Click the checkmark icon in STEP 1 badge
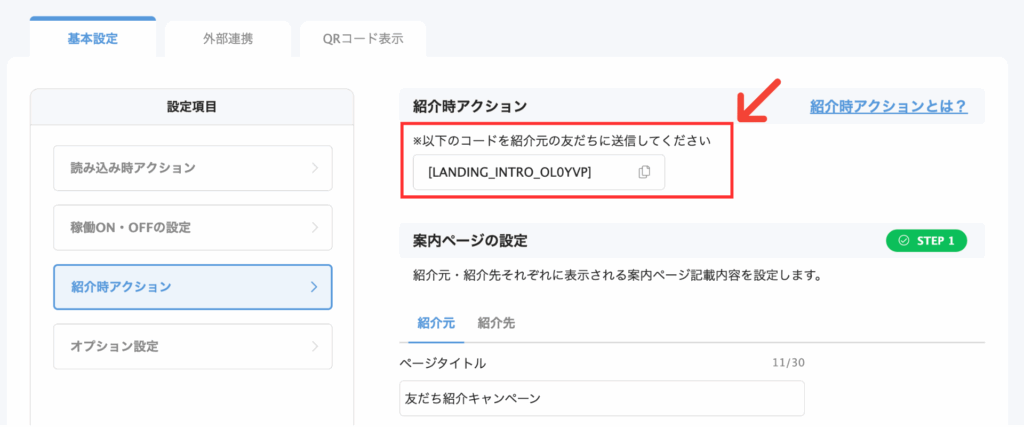 pos(904,241)
